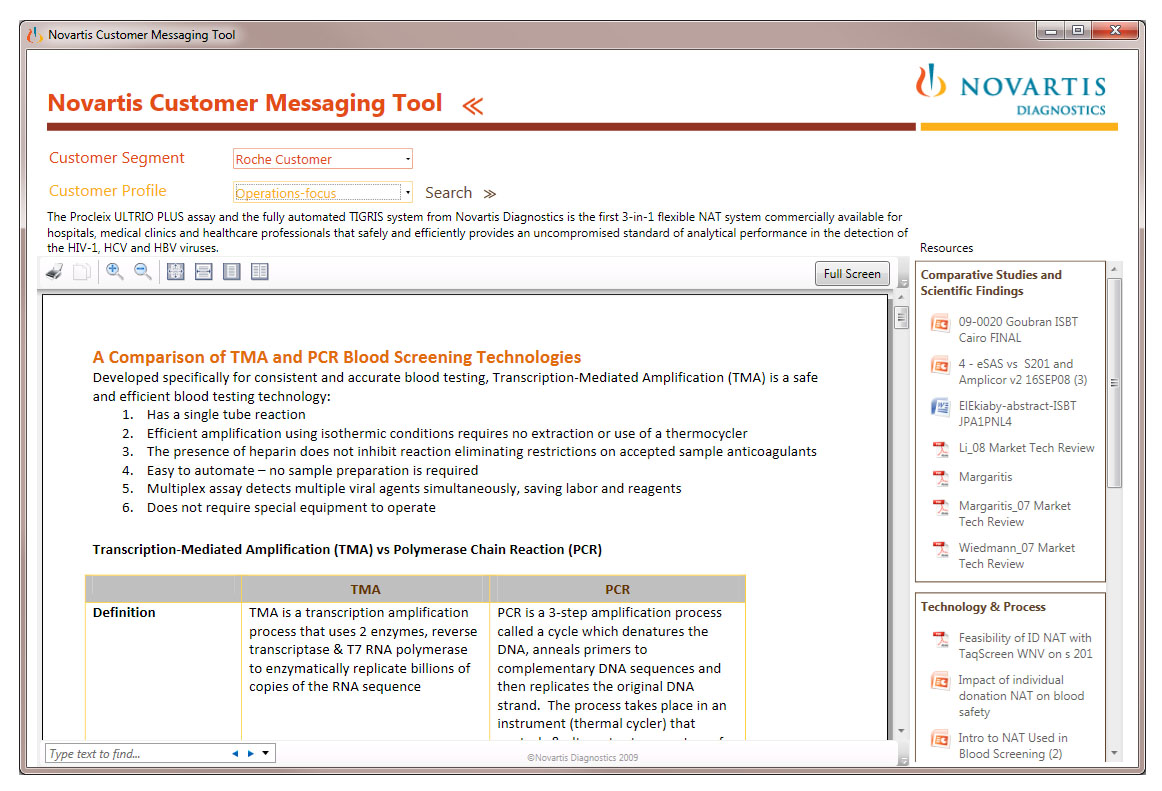Collapse panel with double-left chevron
This screenshot has height=791, width=1162.
coord(473,106)
